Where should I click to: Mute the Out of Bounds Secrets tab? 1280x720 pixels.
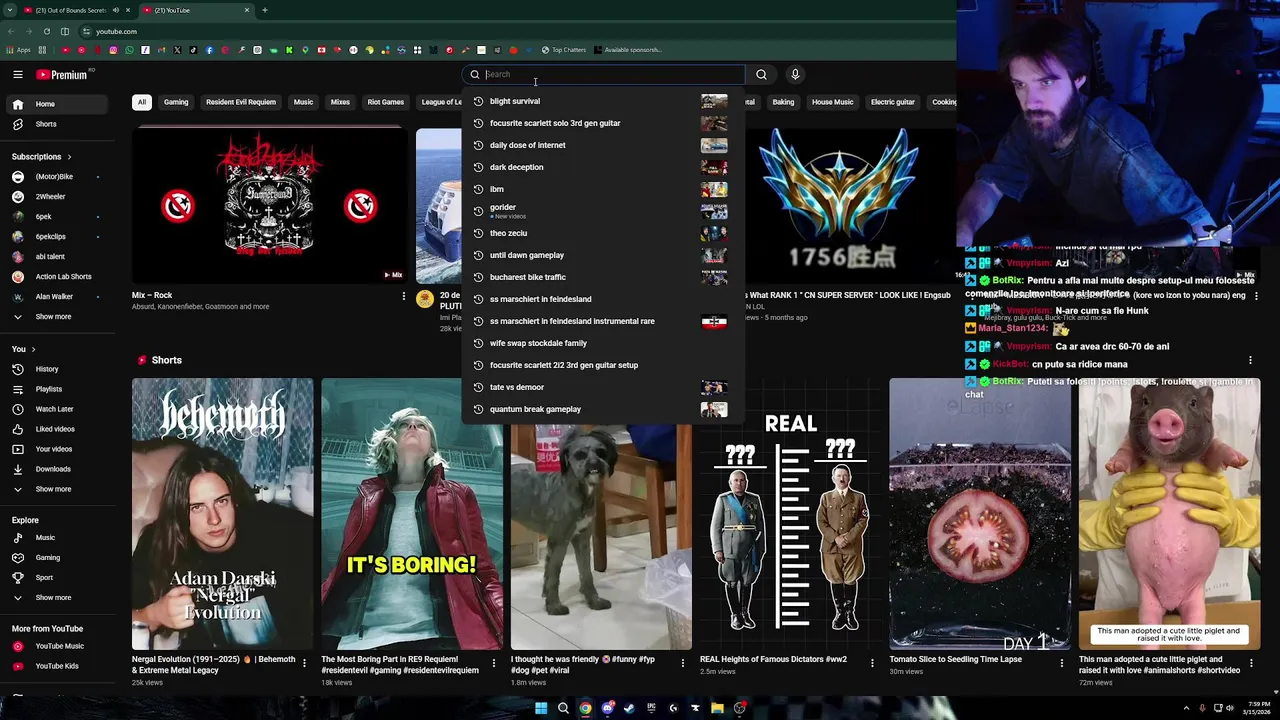coord(115,10)
